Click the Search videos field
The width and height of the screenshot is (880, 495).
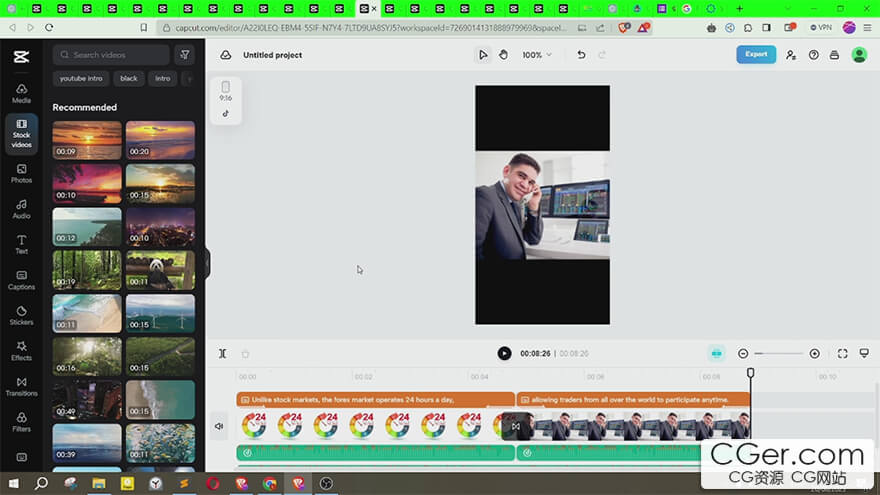pos(111,55)
